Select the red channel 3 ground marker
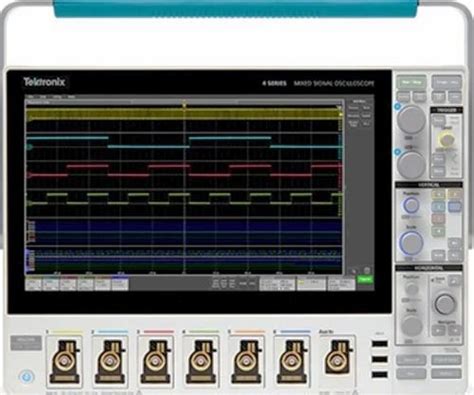The image size is (474, 395). pyautogui.click(x=29, y=175)
